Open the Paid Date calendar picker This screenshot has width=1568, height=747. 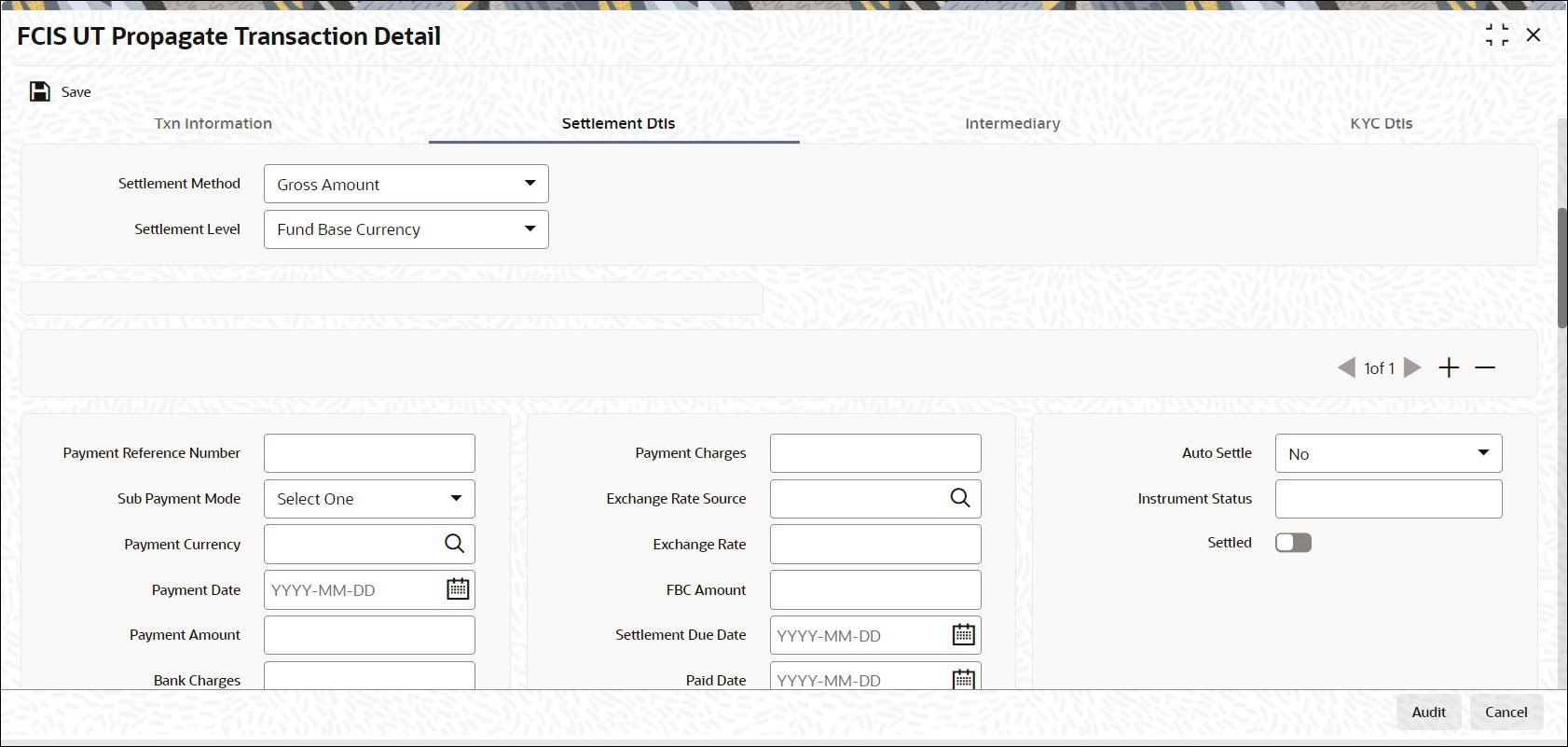pos(964,679)
